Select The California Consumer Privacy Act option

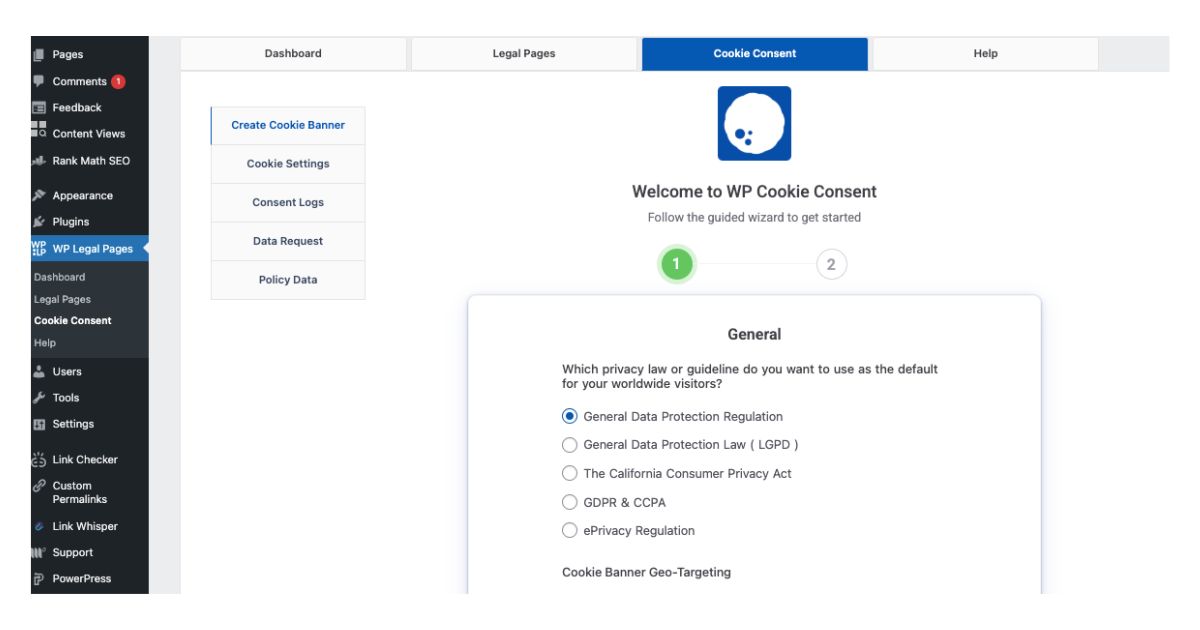[570, 473]
